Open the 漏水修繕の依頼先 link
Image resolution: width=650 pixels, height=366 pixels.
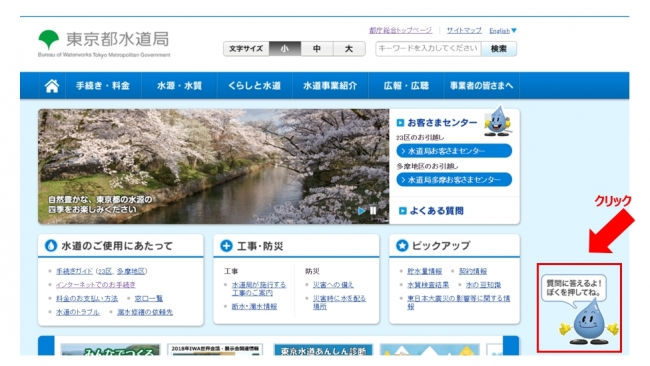click(x=145, y=312)
